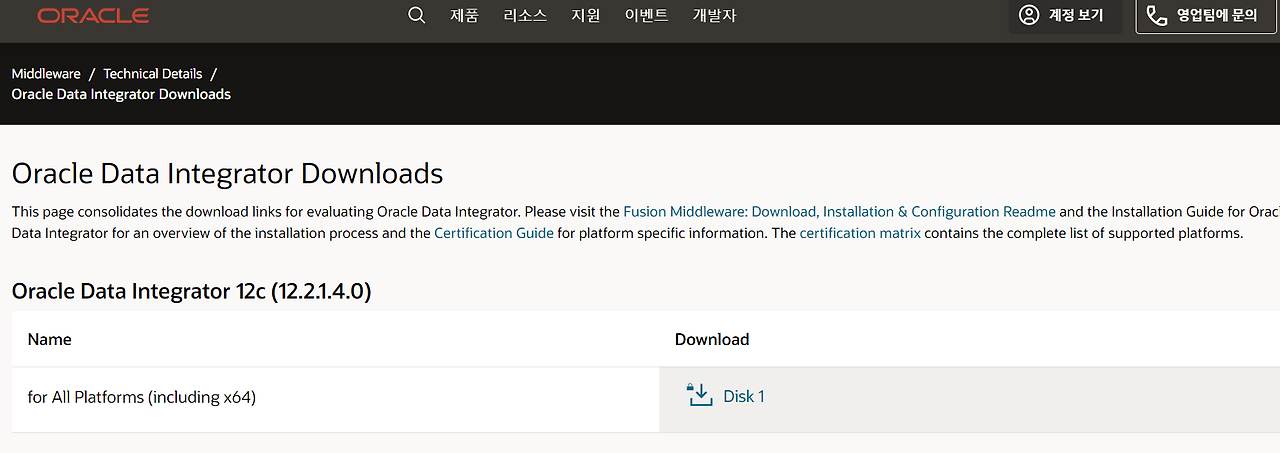Open the 지원 menu
This screenshot has height=453, width=1280.
pos(586,15)
